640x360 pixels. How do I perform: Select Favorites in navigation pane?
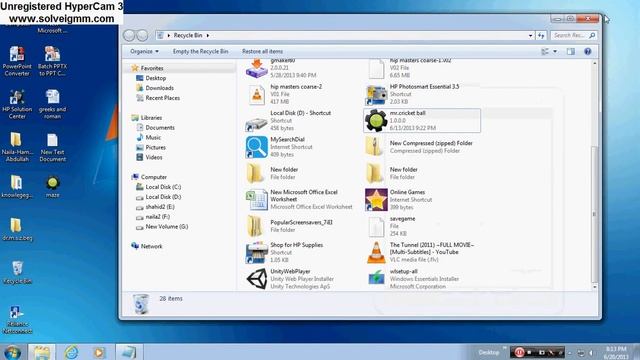click(152, 68)
